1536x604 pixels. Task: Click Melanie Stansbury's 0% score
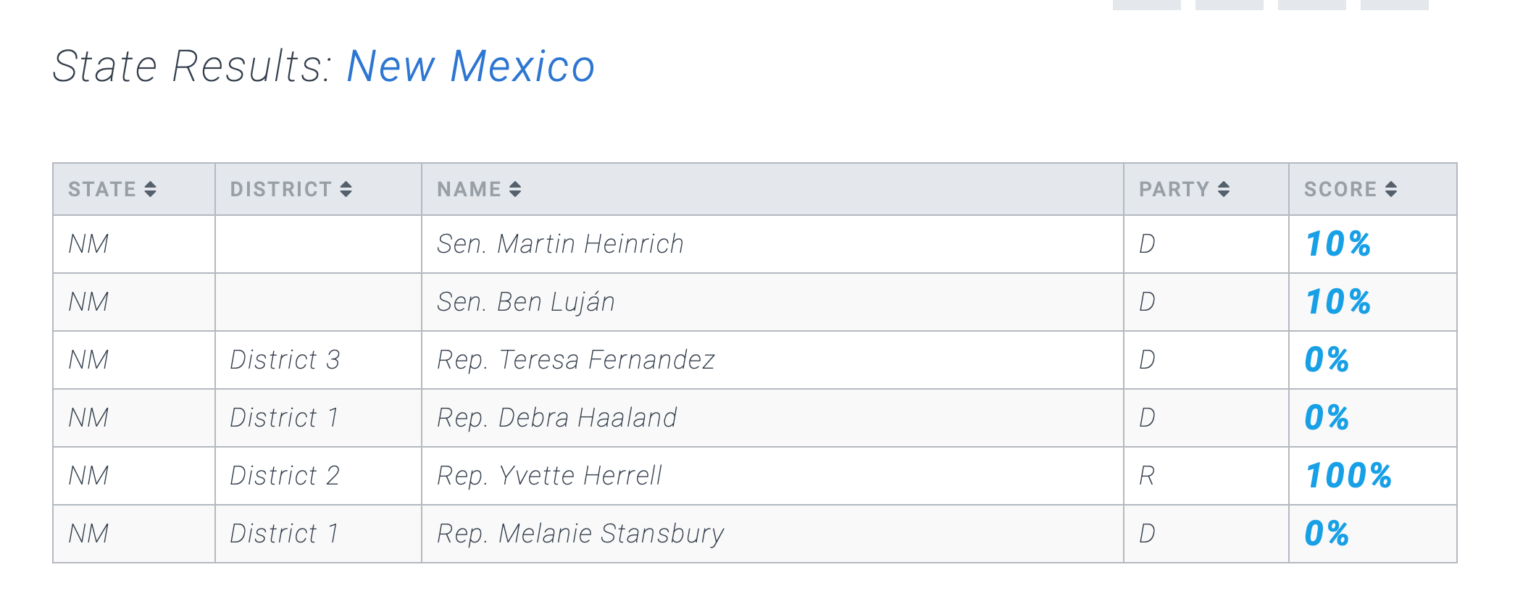click(x=1327, y=534)
